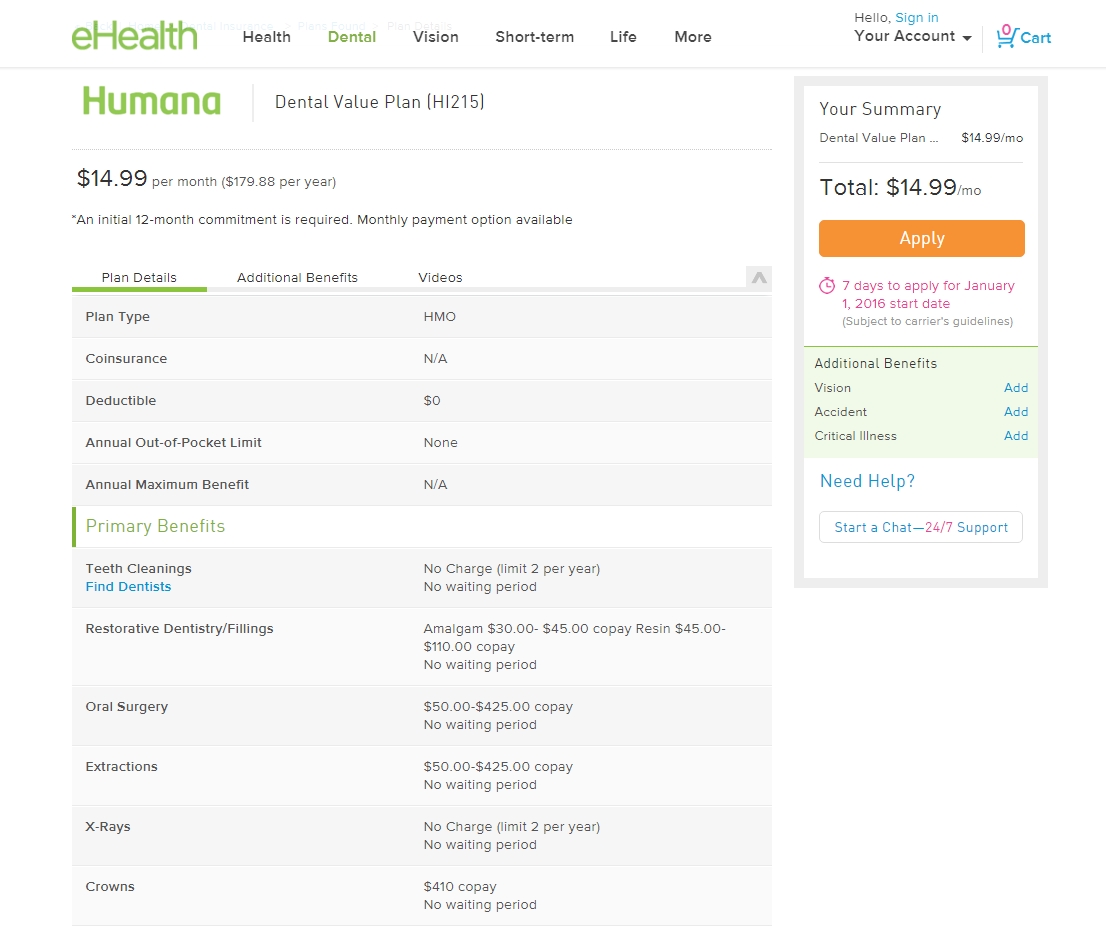Image resolution: width=1106 pixels, height=927 pixels.
Task: Click the Humana logo
Action: (152, 101)
